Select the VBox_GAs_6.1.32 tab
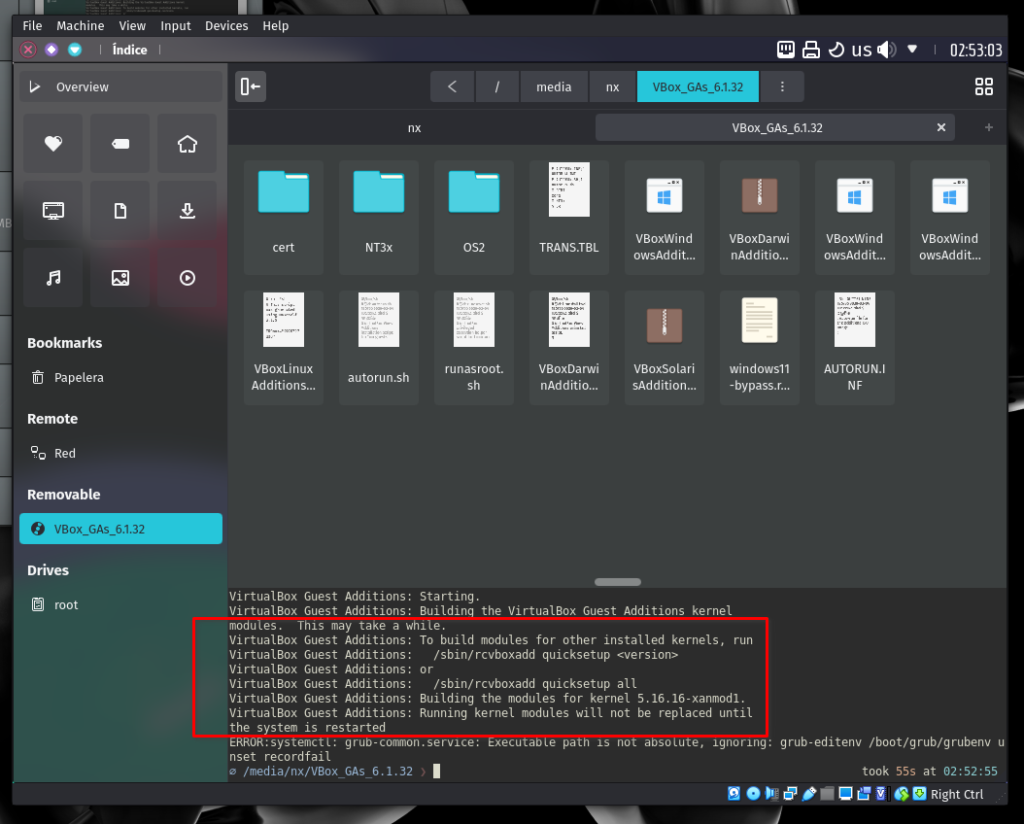The image size is (1024, 824). pos(776,128)
